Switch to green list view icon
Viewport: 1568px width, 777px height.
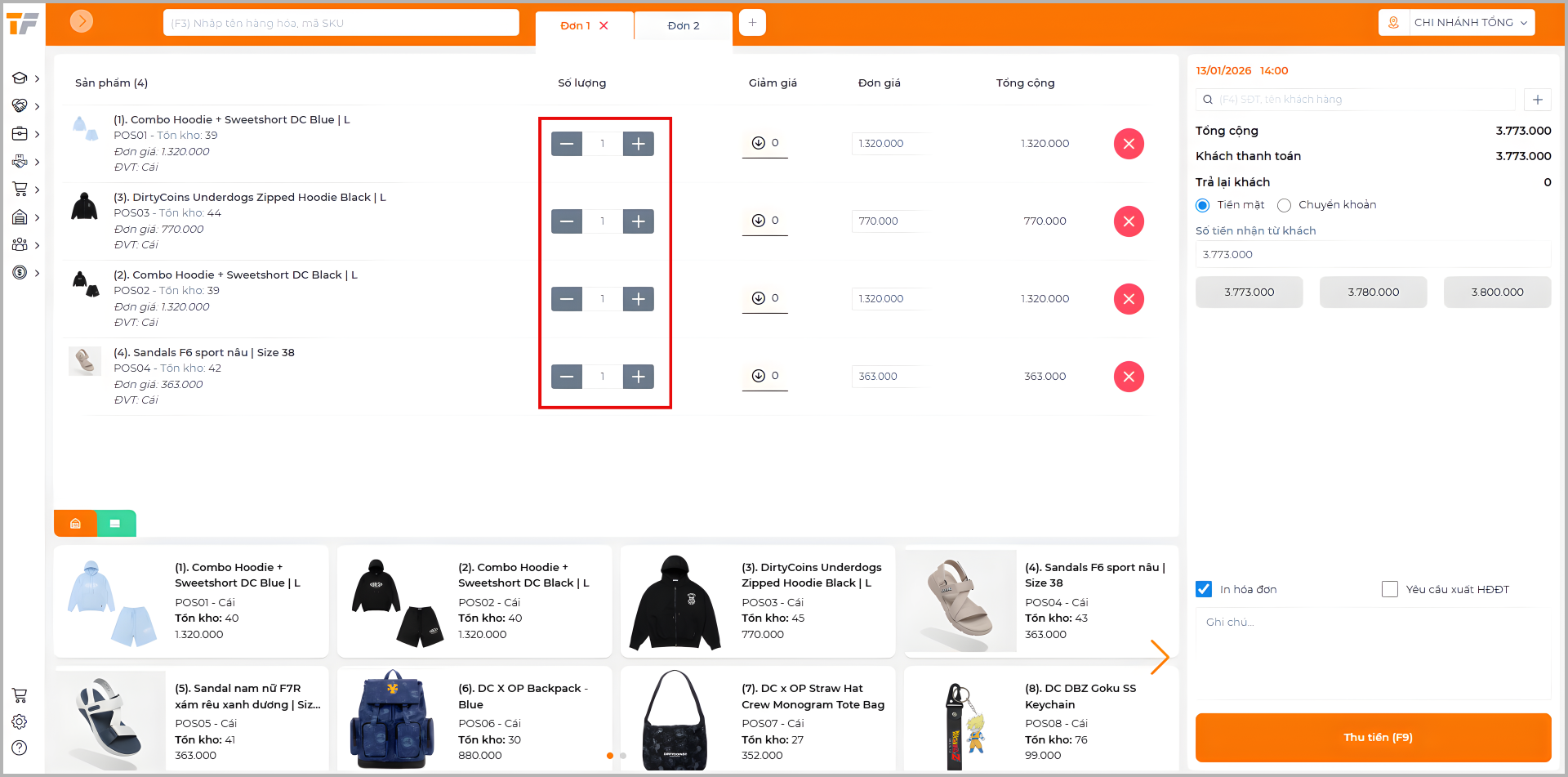[x=115, y=523]
